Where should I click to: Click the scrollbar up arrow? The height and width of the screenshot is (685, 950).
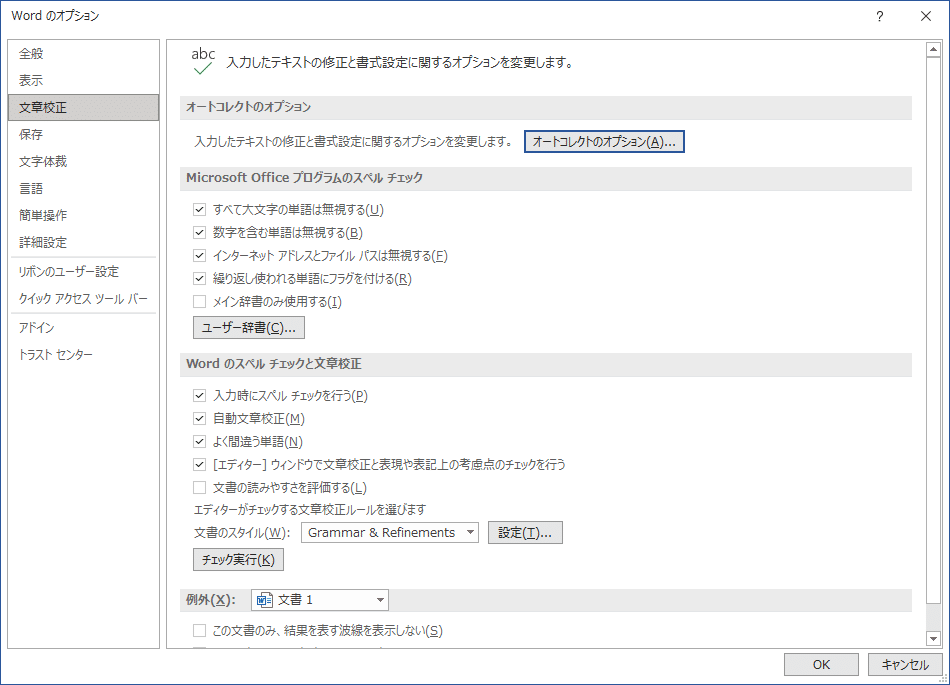[933, 49]
